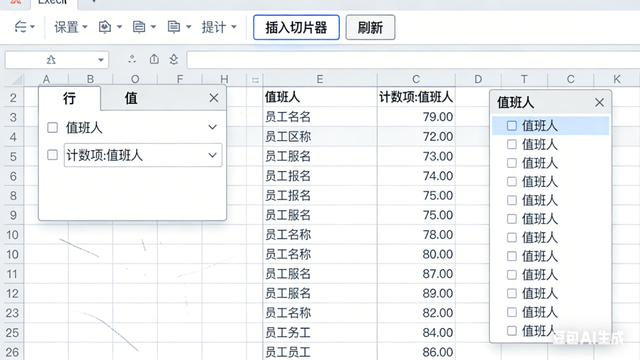Select the cell 员工区称
This screenshot has height=360, width=640.
pyautogui.click(x=320, y=137)
